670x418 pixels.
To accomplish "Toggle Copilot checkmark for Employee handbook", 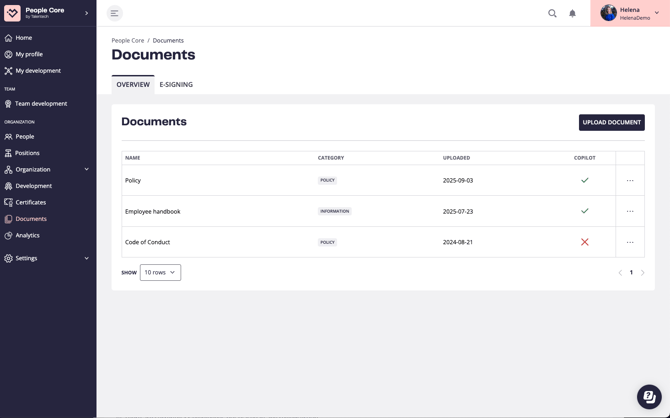I will tap(585, 211).
